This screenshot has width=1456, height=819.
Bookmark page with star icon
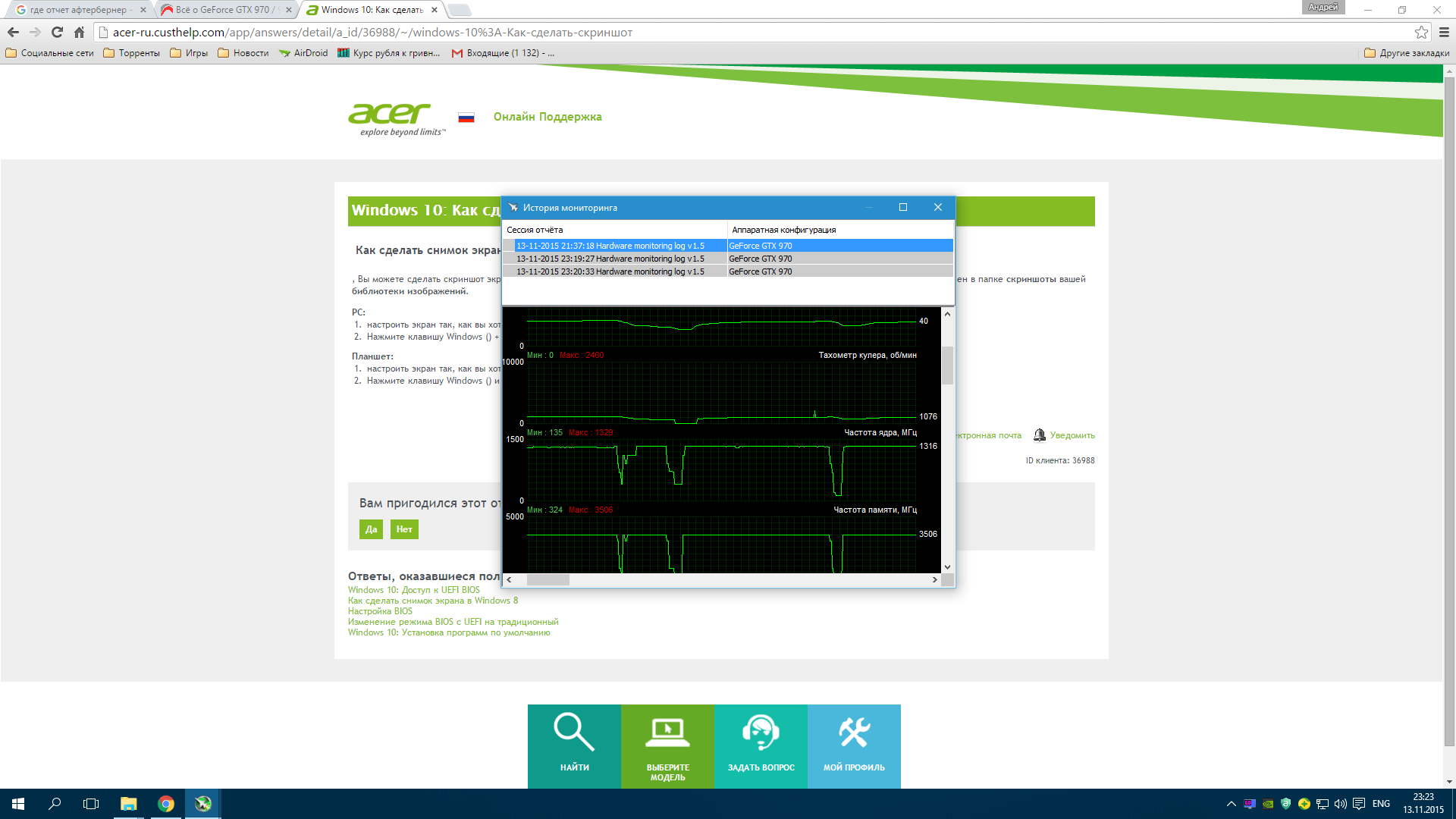(1421, 32)
